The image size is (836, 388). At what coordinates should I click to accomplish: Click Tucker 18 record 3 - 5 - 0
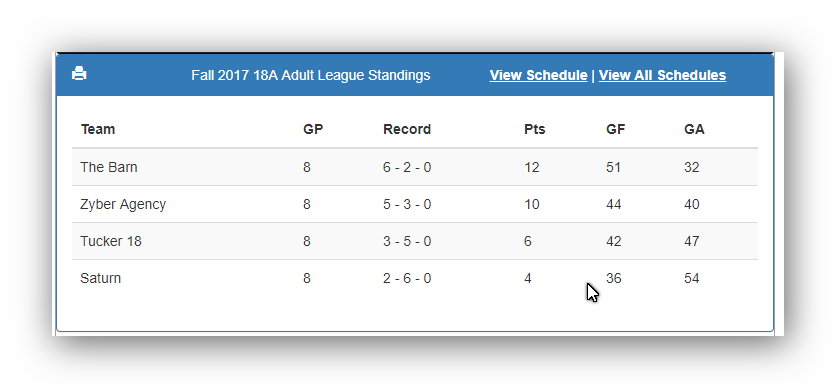[x=407, y=241]
